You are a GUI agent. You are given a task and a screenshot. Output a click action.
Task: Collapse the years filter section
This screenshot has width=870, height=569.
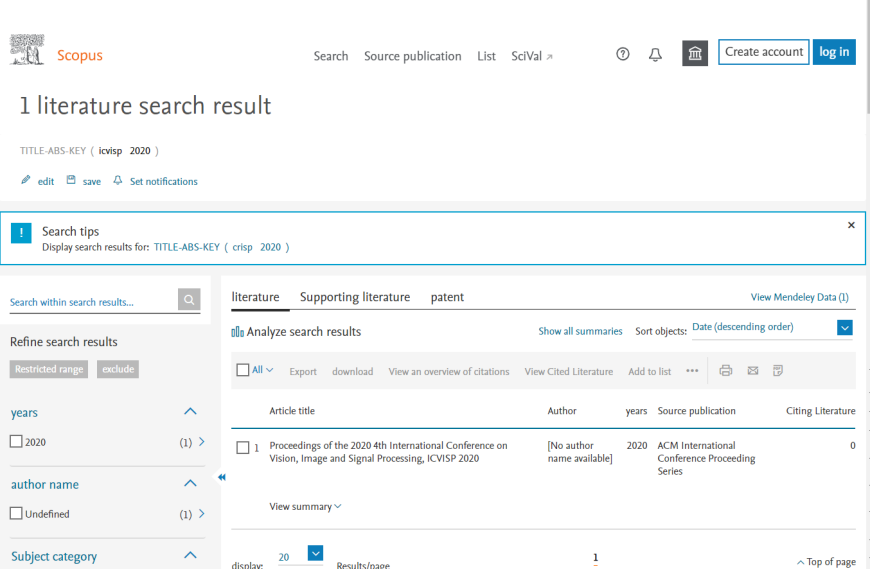point(191,411)
